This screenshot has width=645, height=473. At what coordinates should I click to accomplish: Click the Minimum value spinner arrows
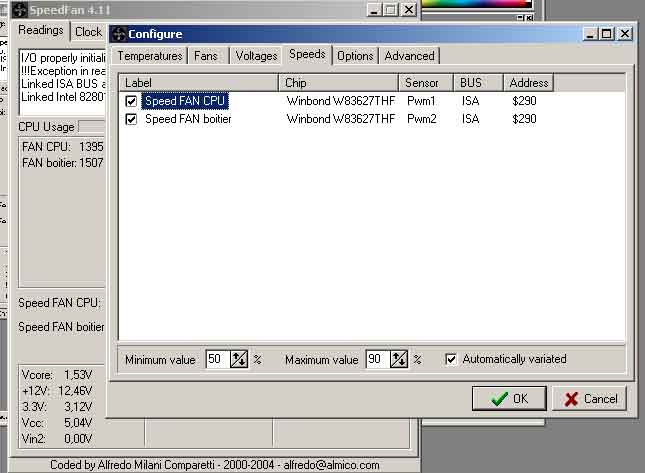pyautogui.click(x=239, y=359)
